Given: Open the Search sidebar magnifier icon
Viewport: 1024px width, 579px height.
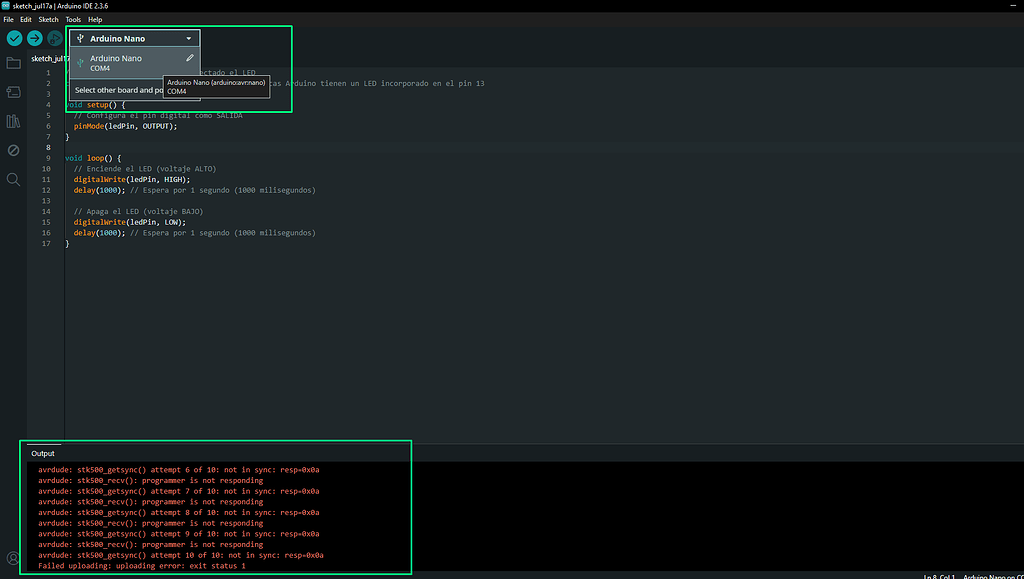Looking at the screenshot, I should pos(12,182).
